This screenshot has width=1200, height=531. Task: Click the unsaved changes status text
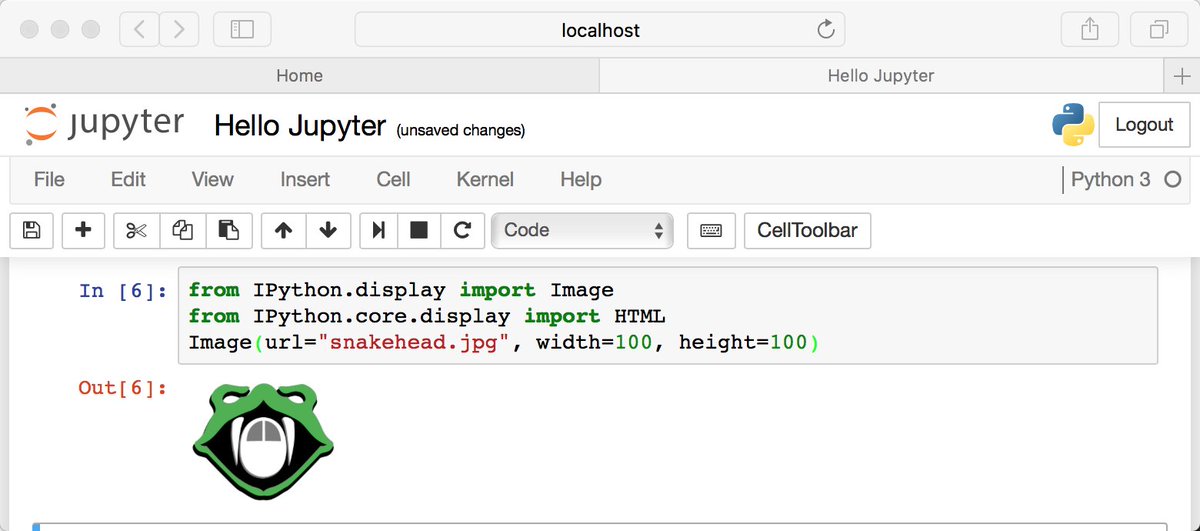click(x=461, y=130)
